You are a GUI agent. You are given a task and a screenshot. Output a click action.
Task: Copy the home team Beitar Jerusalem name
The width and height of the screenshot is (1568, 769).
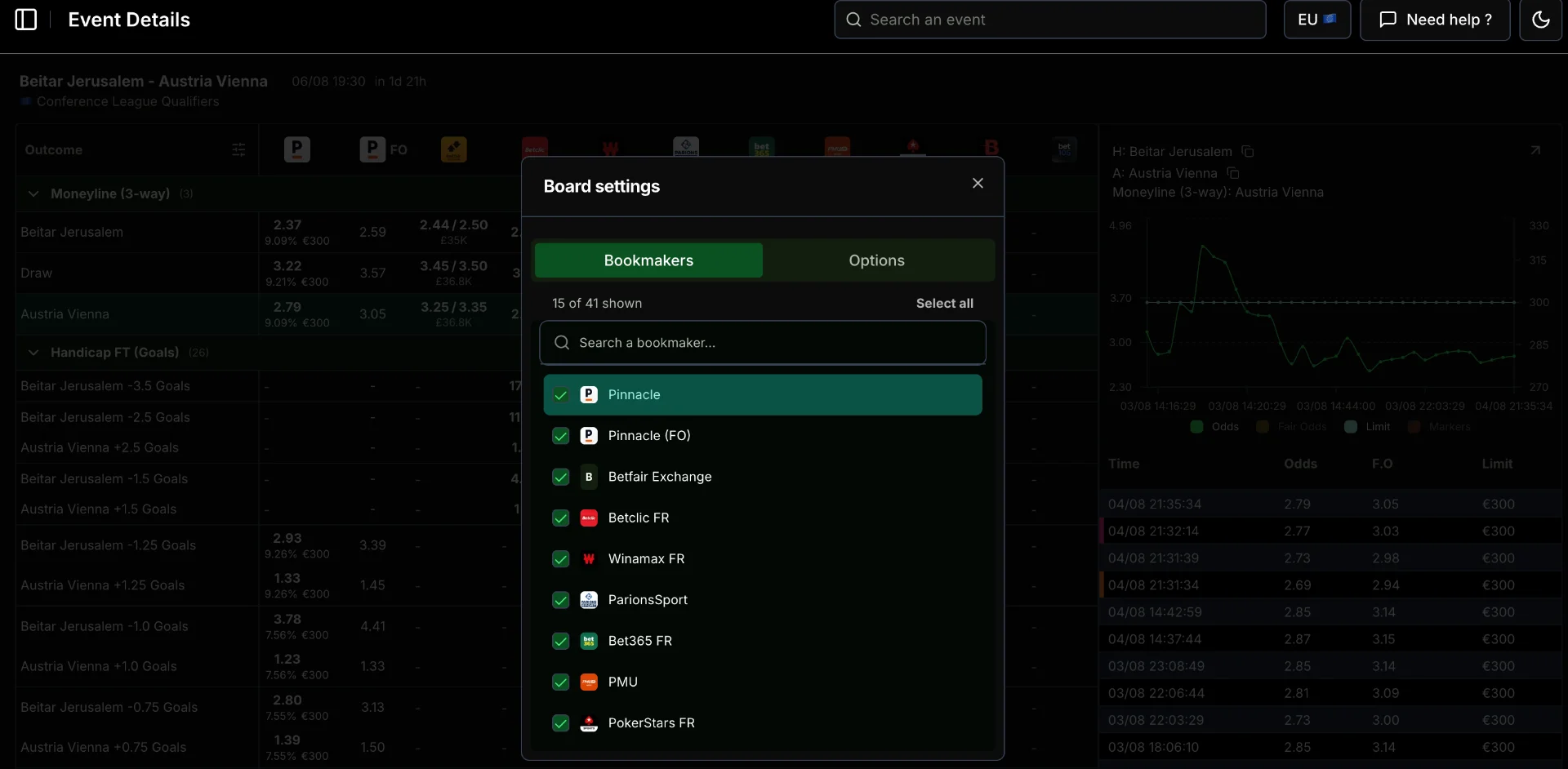1248,151
